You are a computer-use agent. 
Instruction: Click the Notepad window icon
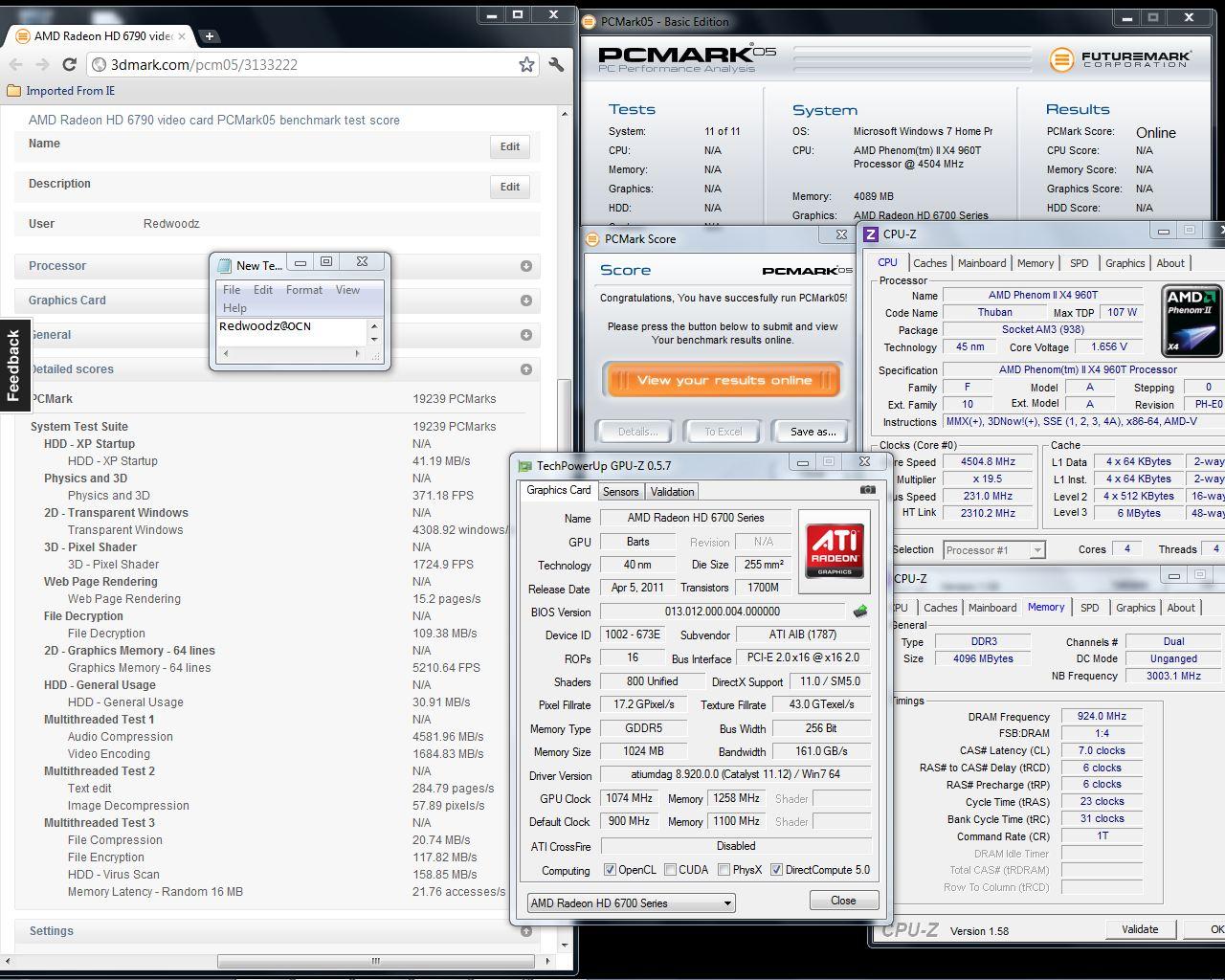coord(225,265)
